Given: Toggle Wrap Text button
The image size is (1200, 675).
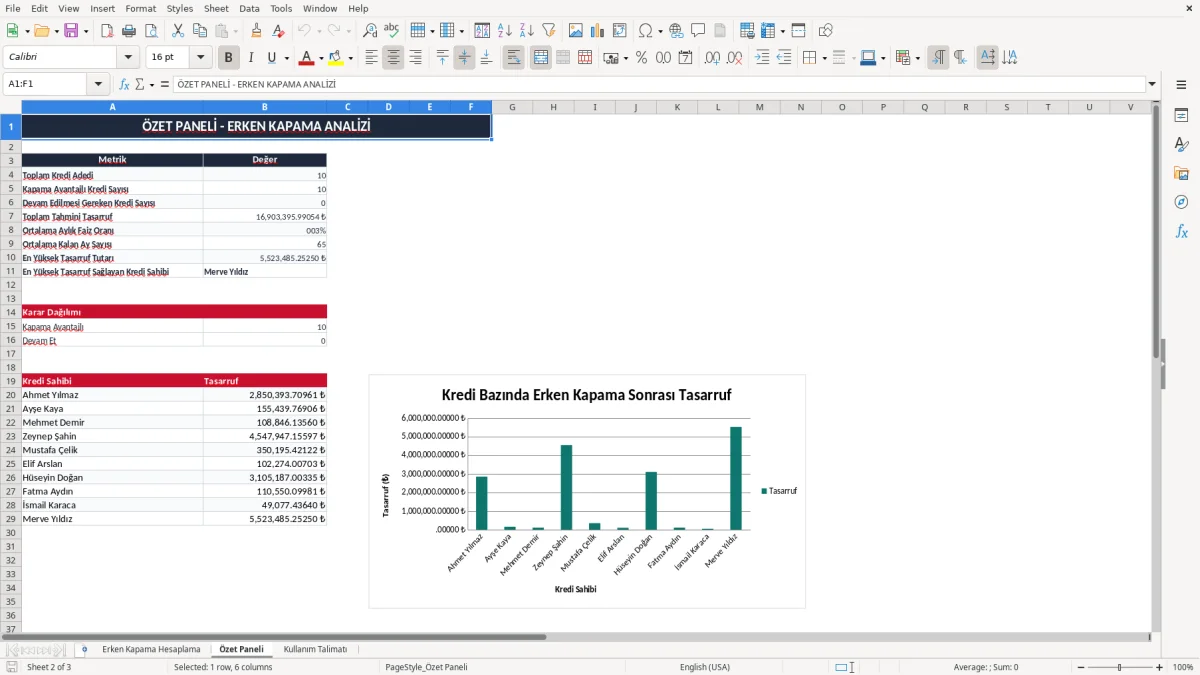Looking at the screenshot, I should tap(513, 58).
